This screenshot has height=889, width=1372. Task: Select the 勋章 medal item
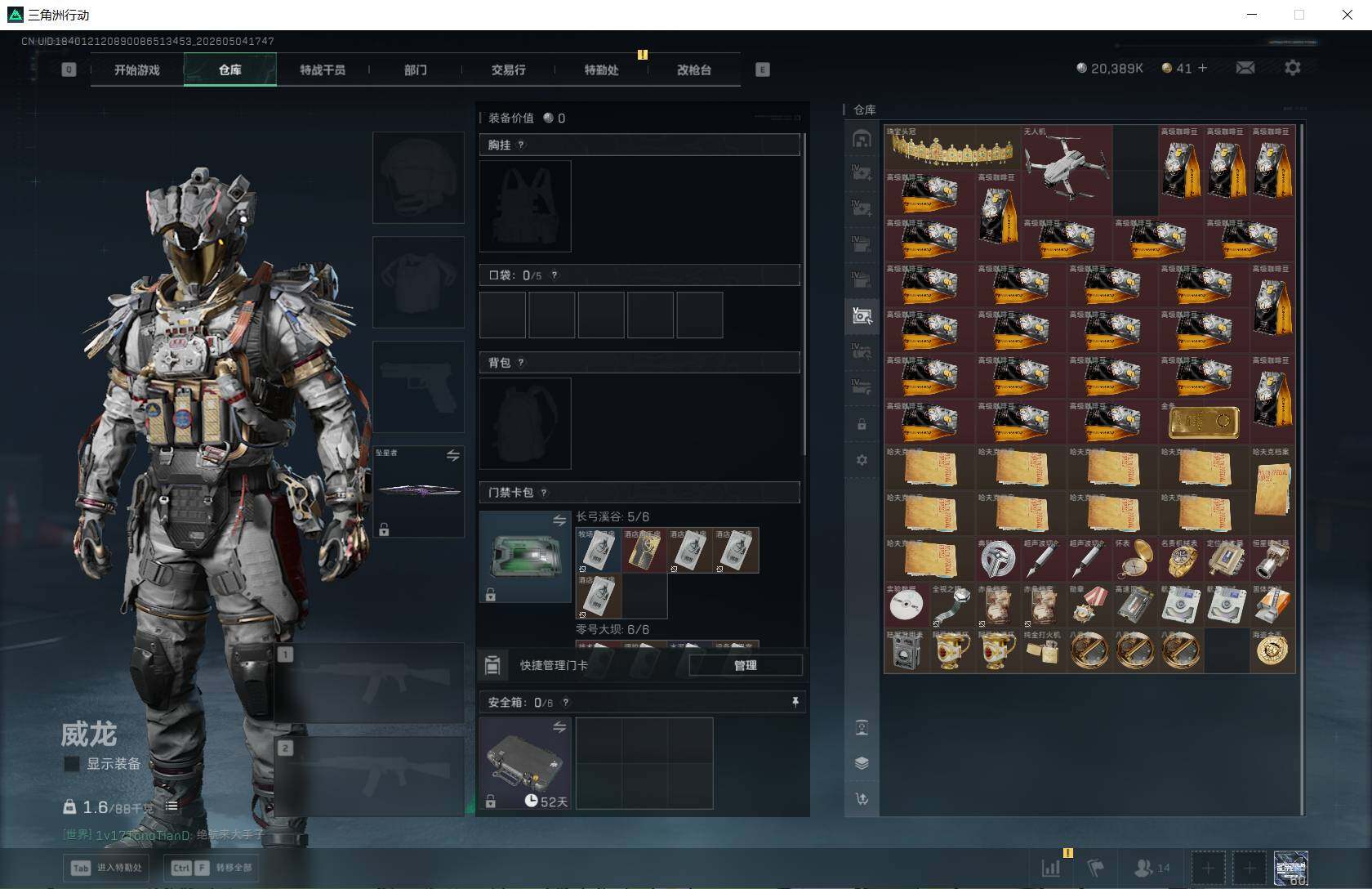coord(1089,605)
